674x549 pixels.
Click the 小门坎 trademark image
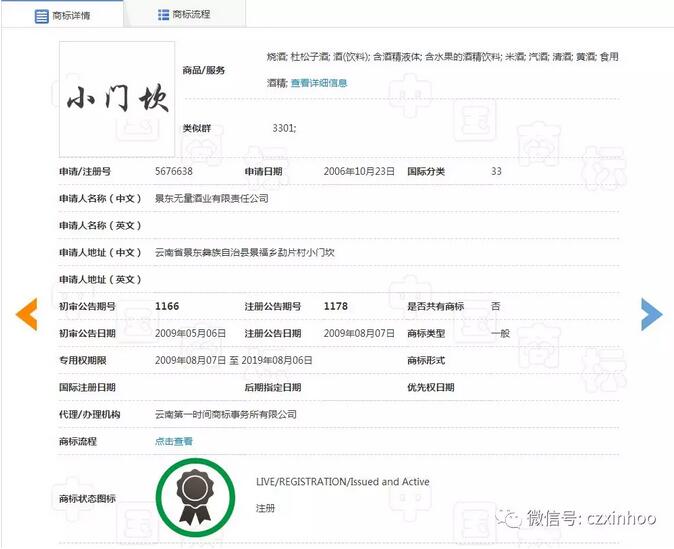click(x=117, y=99)
